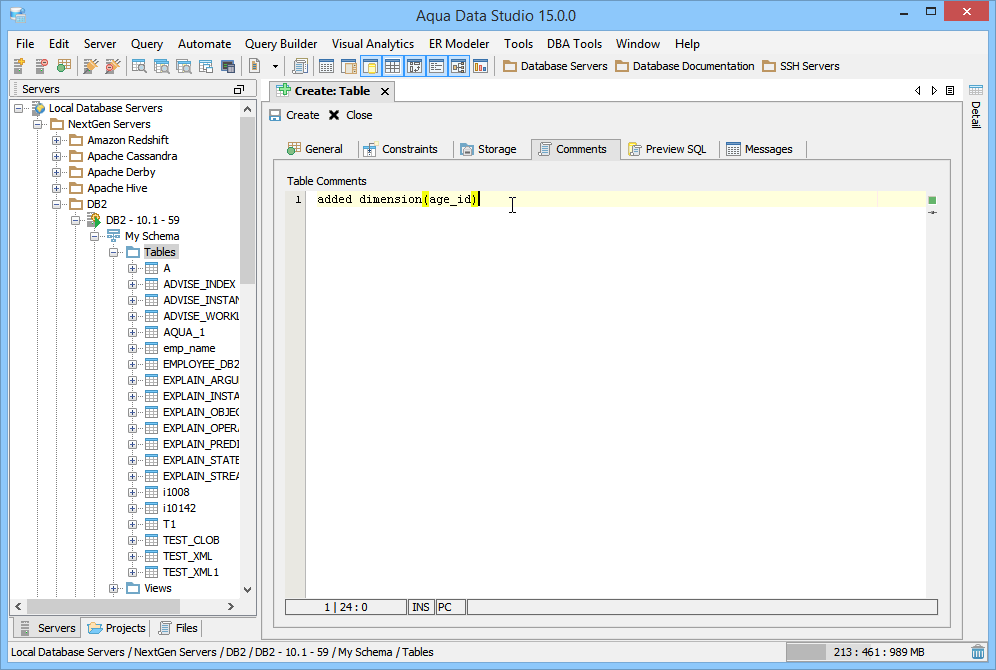
Task: Open Database Servers toolbar link
Action: click(555, 66)
